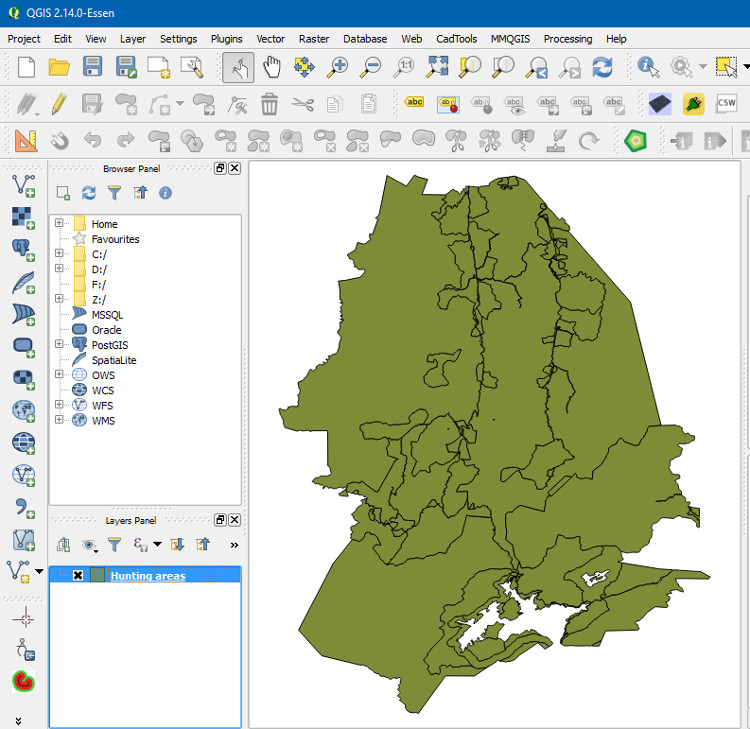Open the Python plugin icon
This screenshot has width=750, height=729.
(x=693, y=103)
